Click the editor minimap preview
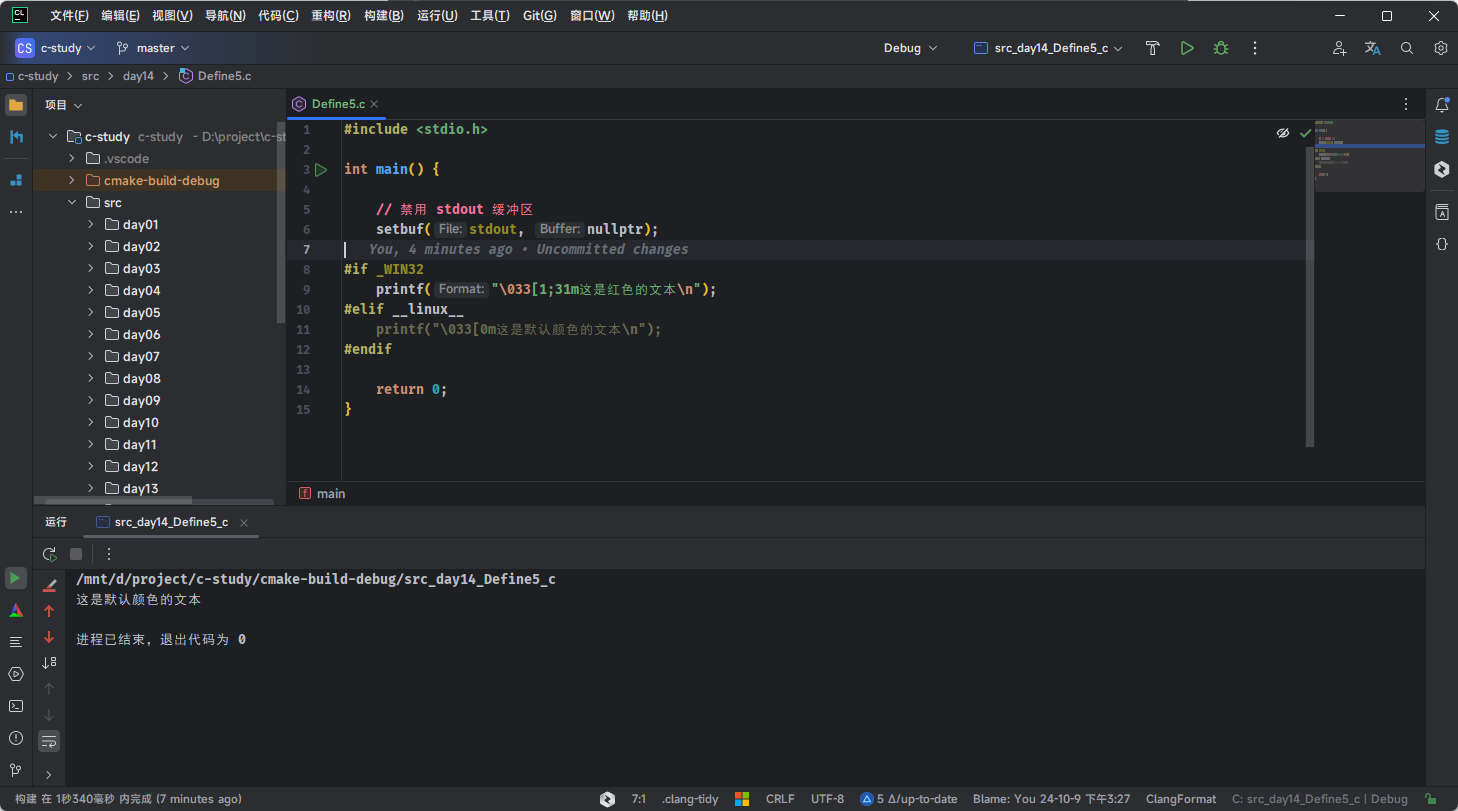The width and height of the screenshot is (1458, 811). click(1369, 155)
